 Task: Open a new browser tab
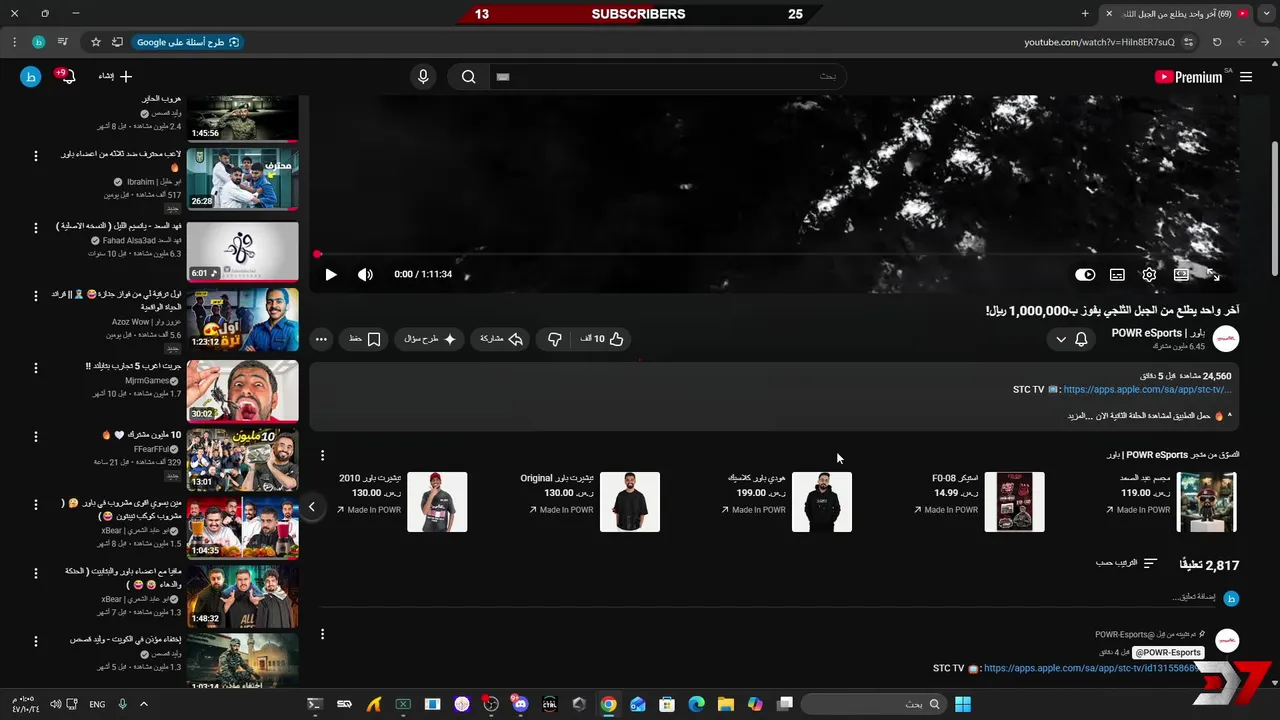1085,14
